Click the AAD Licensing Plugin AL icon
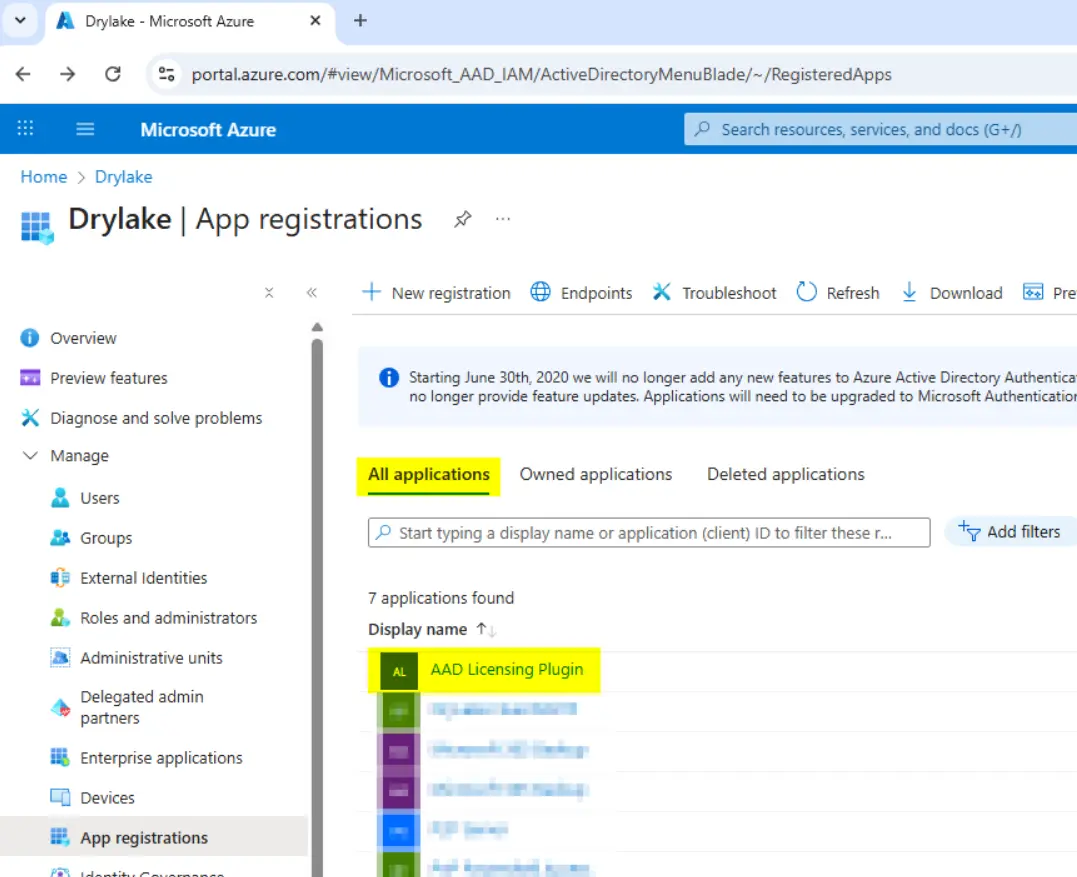 coord(399,671)
